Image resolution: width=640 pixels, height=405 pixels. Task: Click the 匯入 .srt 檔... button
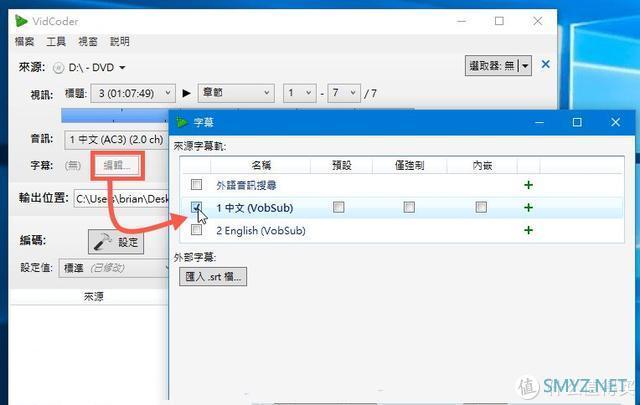(x=213, y=276)
